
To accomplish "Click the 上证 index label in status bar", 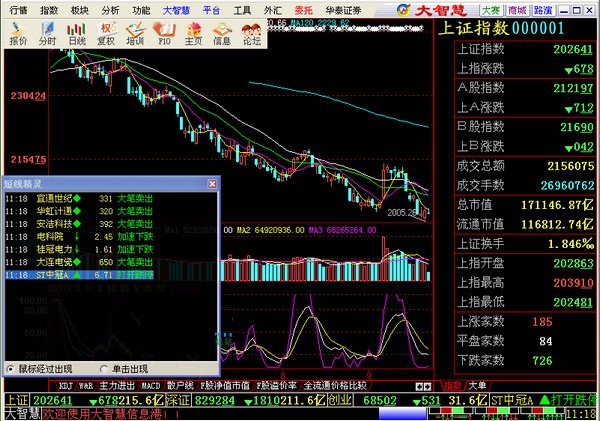I will [x=16, y=400].
